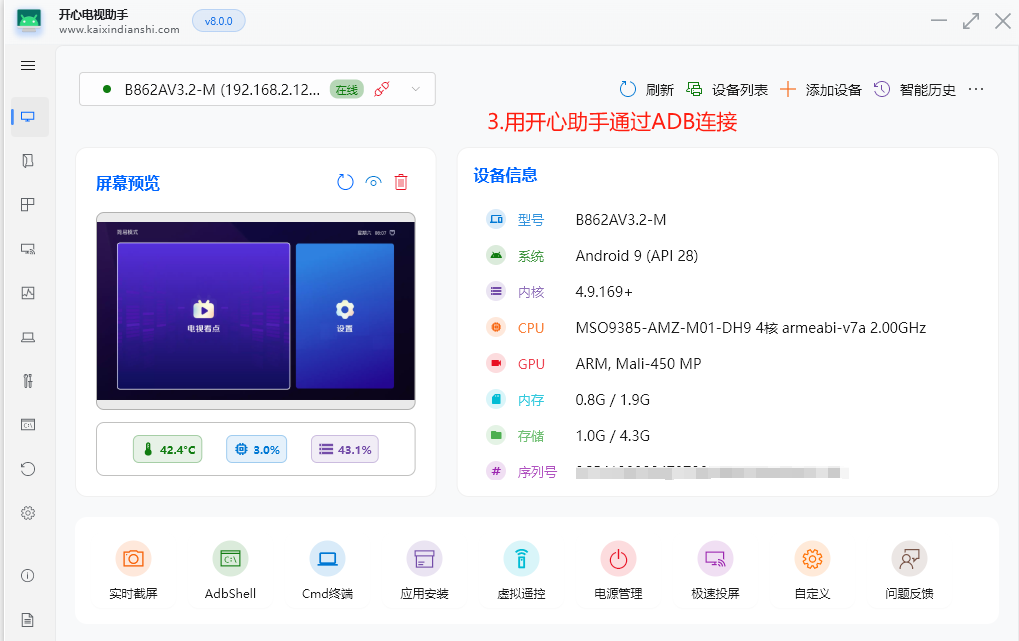Click the screen preview thumbnail

point(255,311)
